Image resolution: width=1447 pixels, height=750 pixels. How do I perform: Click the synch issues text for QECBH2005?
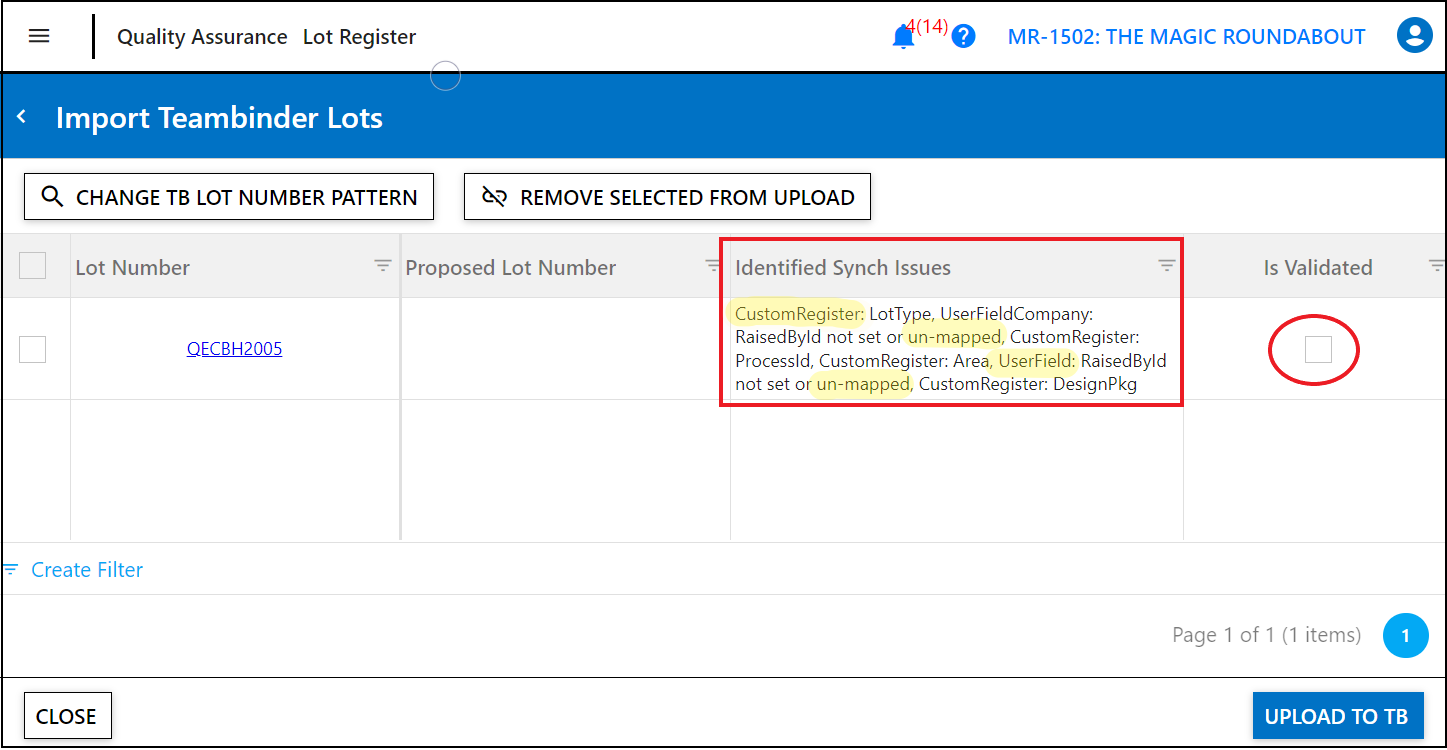tap(950, 348)
